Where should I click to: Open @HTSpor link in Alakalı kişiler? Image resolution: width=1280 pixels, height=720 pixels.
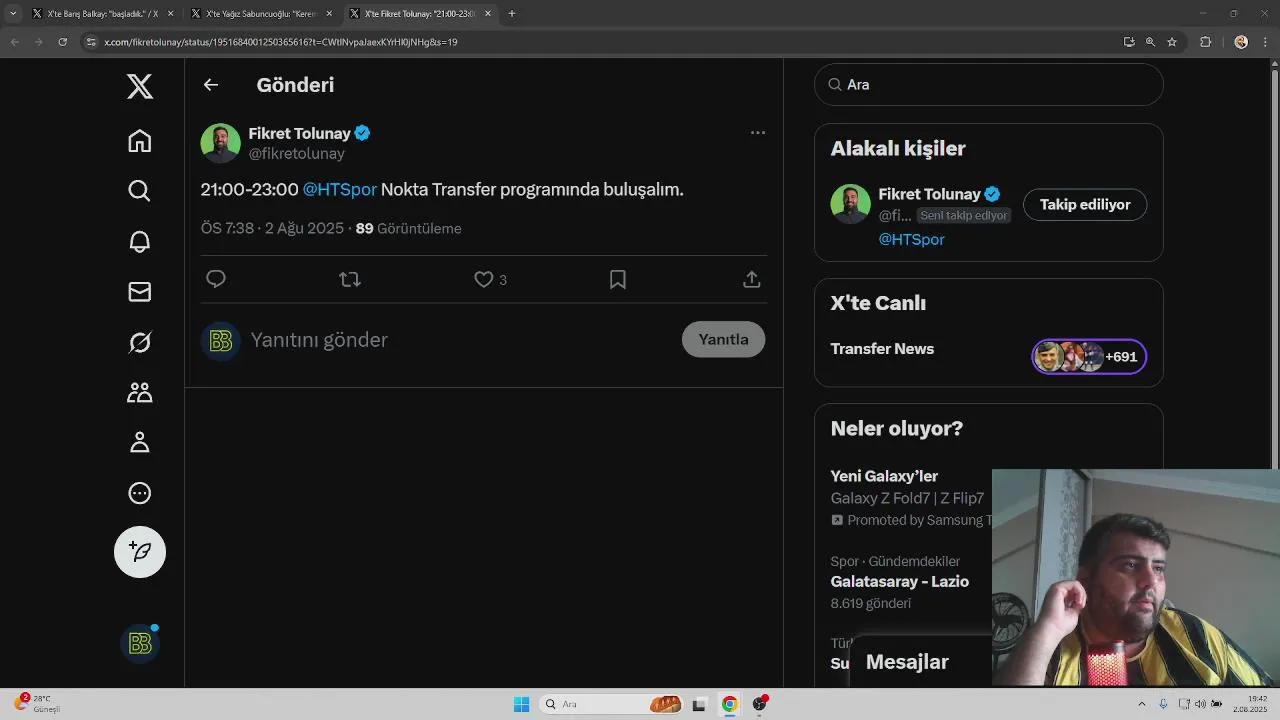pos(911,240)
